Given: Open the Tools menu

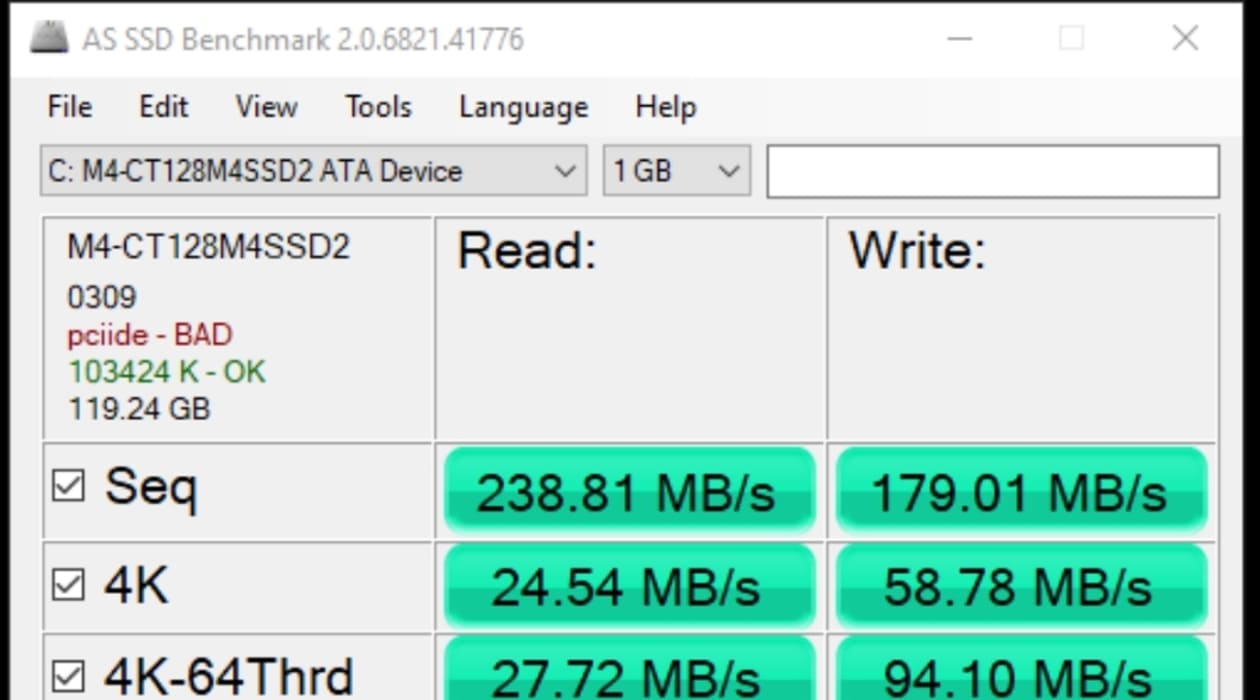Looking at the screenshot, I should 378,107.
